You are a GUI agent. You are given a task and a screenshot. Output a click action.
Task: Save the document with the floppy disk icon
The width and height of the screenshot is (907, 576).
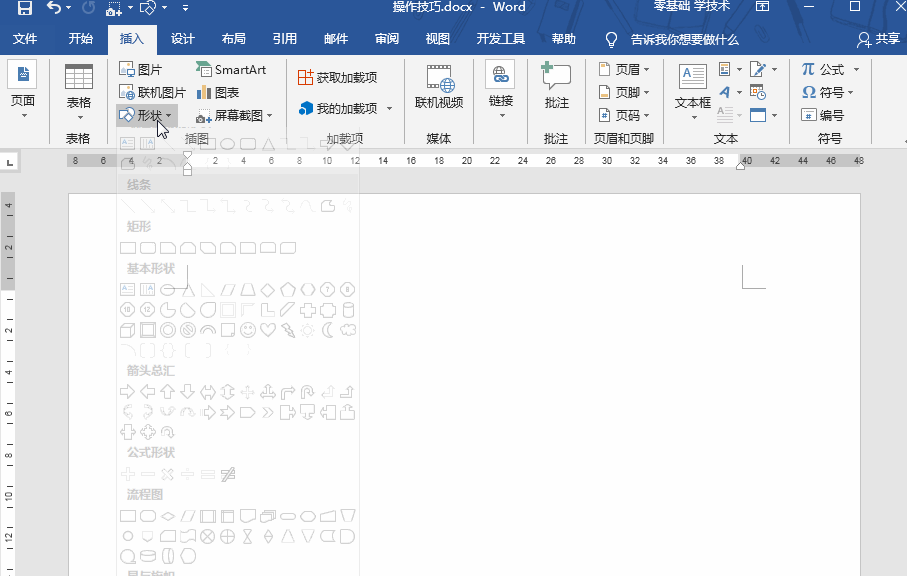pyautogui.click(x=25, y=8)
